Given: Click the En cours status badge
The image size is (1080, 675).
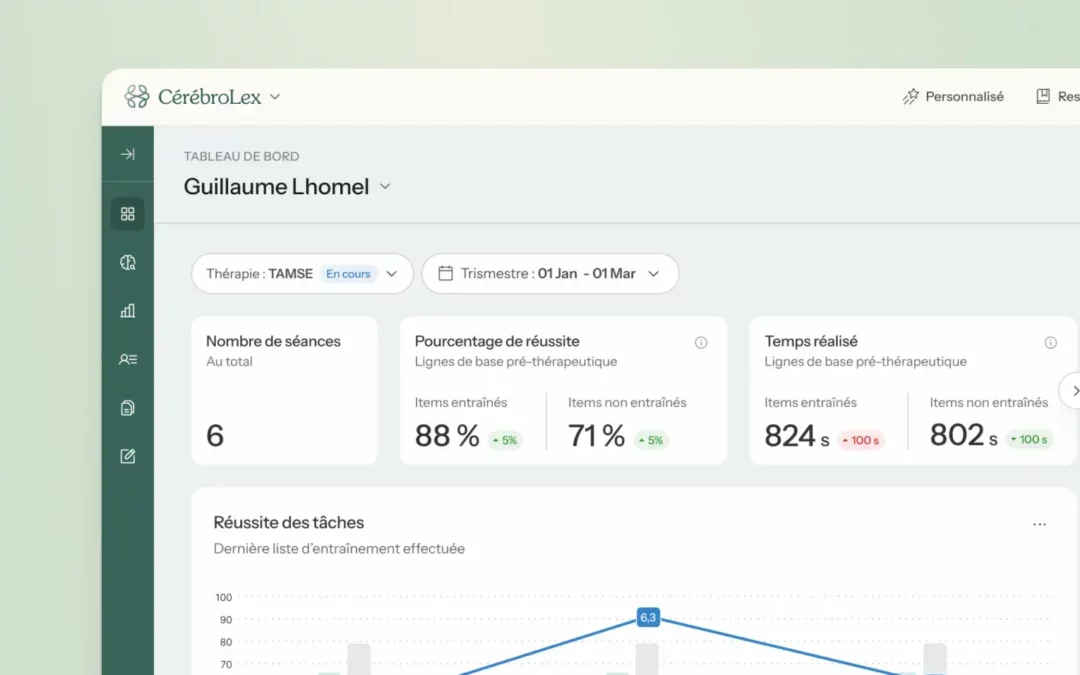Looking at the screenshot, I should [x=348, y=273].
